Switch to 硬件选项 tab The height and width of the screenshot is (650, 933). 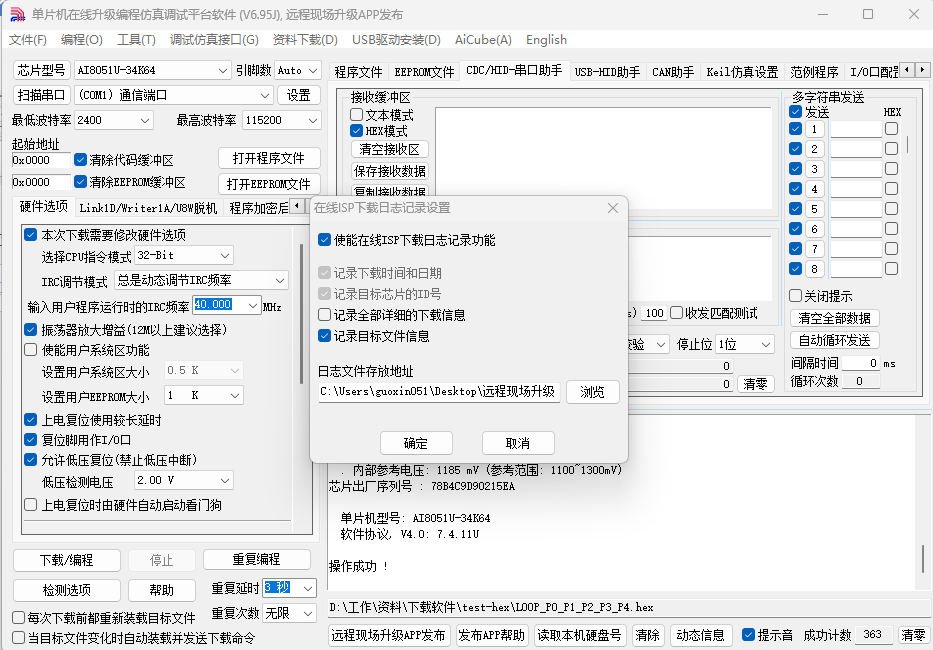point(43,207)
